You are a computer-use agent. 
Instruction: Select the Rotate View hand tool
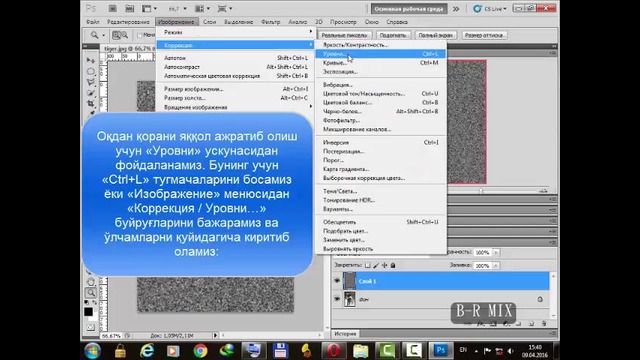pyautogui.click(x=91, y=282)
